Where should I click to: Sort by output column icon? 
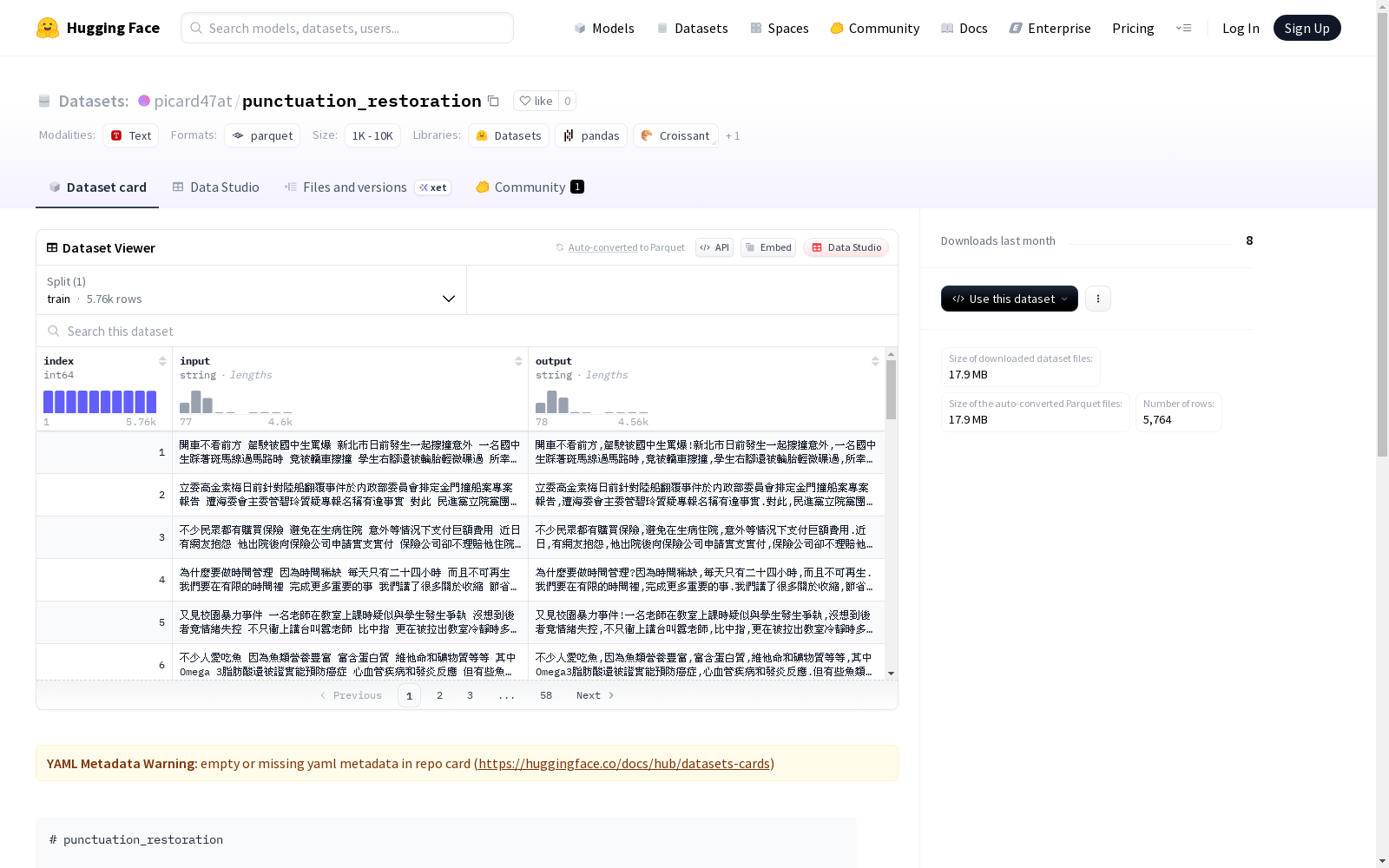pyautogui.click(x=875, y=361)
